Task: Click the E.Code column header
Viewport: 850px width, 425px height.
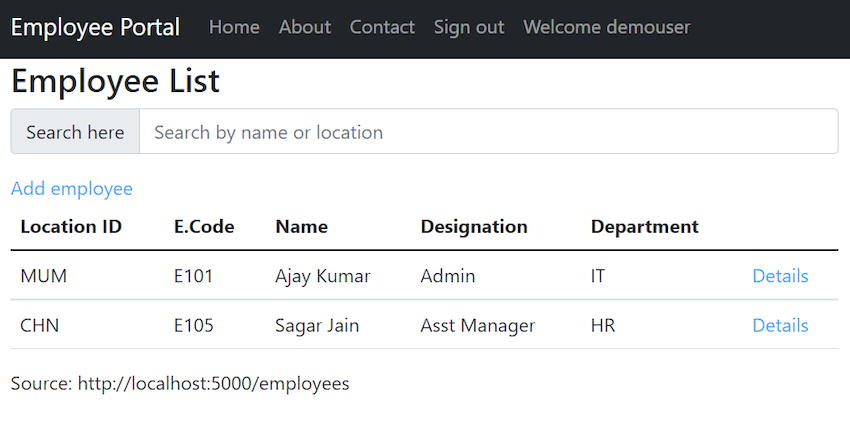Action: [204, 227]
